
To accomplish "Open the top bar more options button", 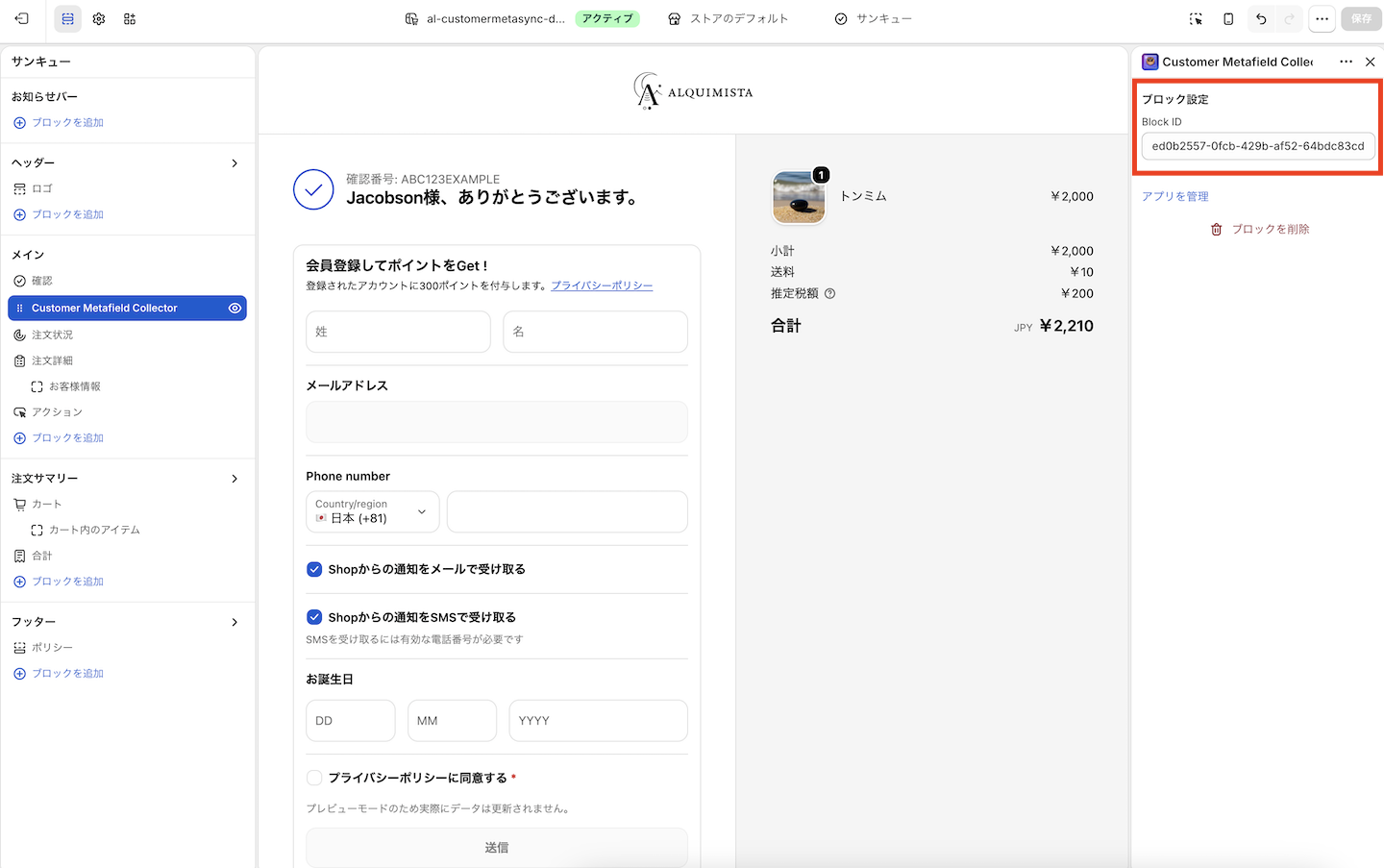I will pyautogui.click(x=1322, y=18).
